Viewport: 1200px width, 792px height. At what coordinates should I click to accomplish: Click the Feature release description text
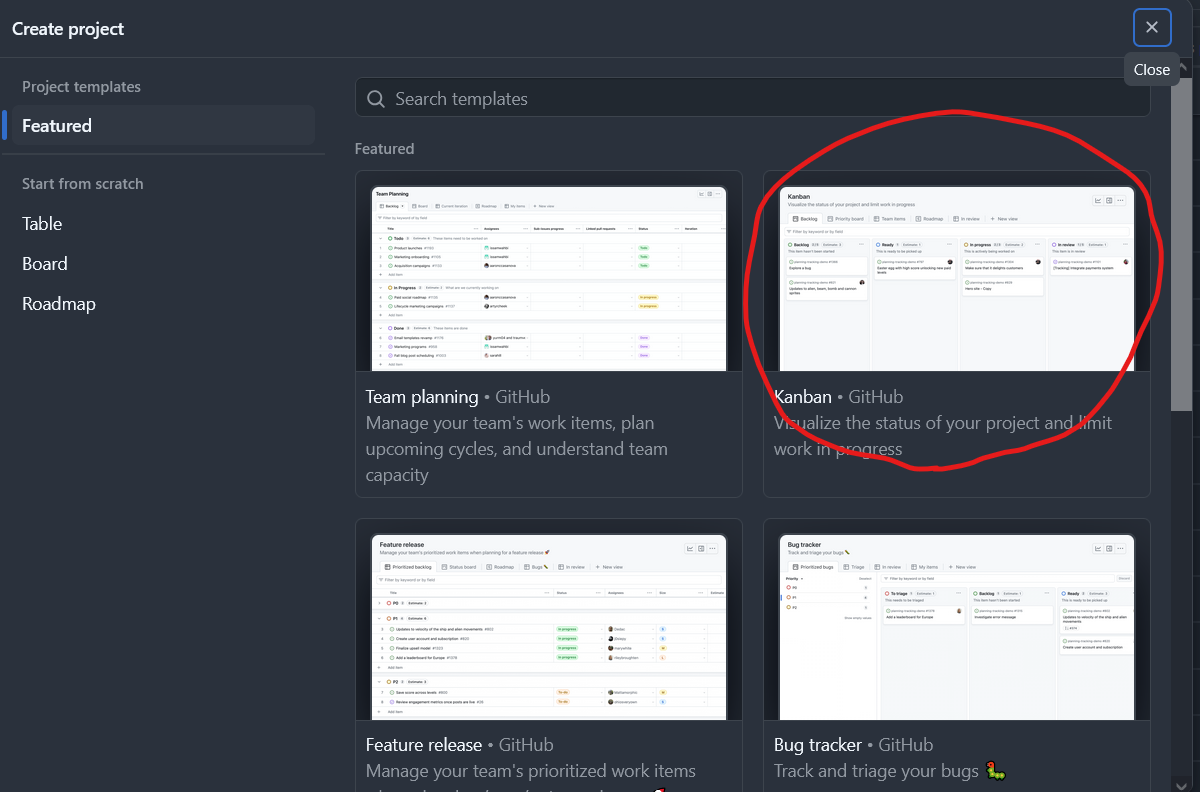click(x=530, y=771)
